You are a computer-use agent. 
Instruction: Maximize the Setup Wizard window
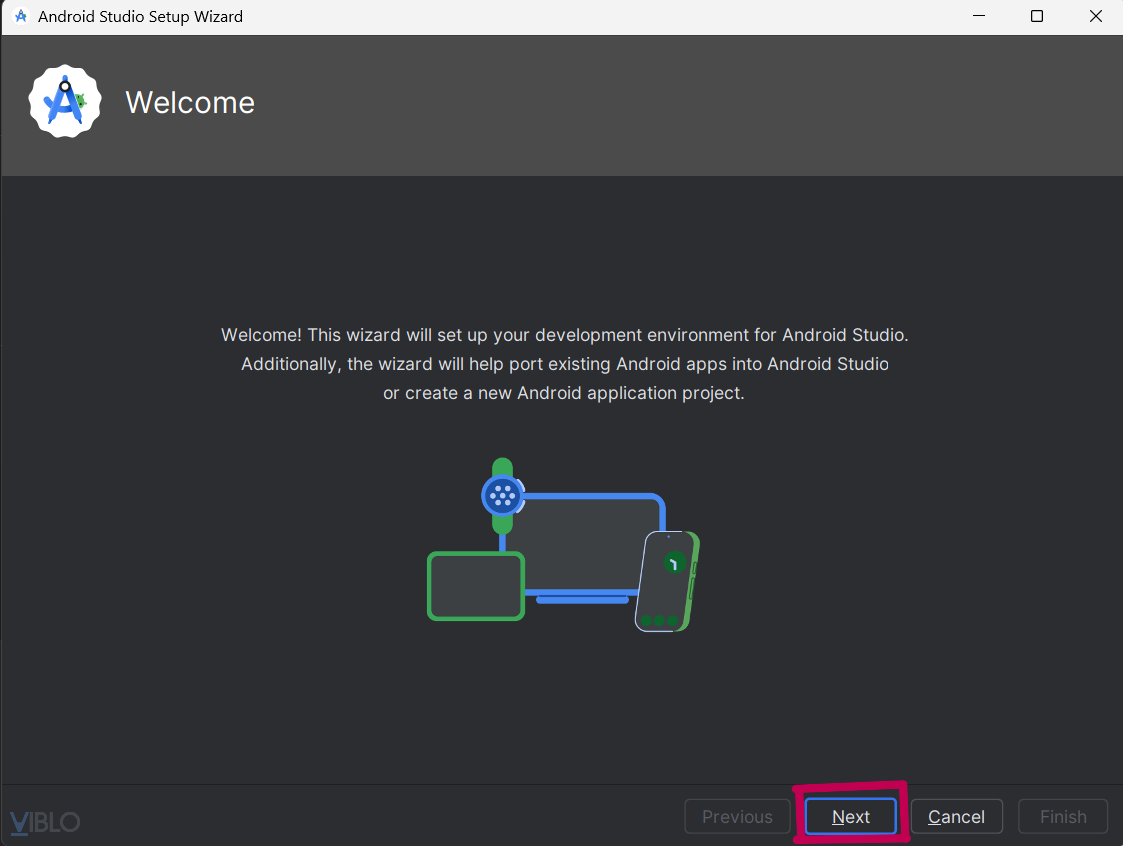coord(1036,16)
